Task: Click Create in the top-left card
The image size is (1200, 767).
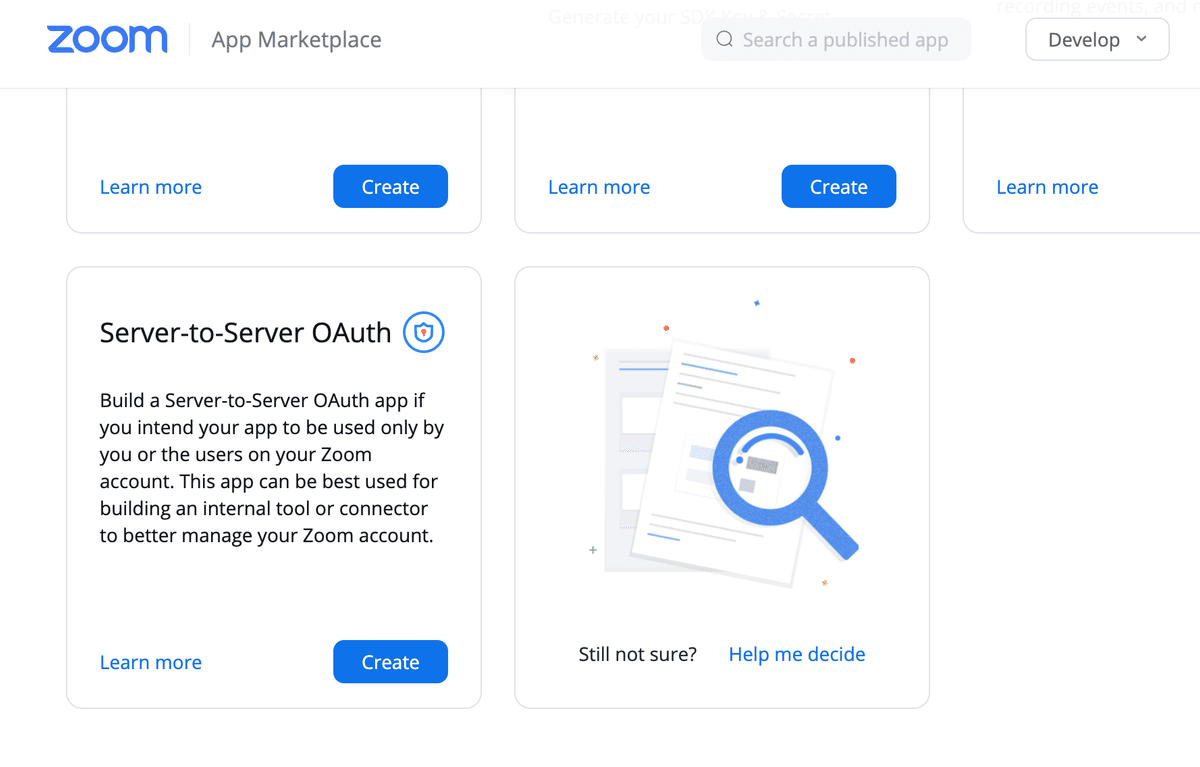Action: 390,187
